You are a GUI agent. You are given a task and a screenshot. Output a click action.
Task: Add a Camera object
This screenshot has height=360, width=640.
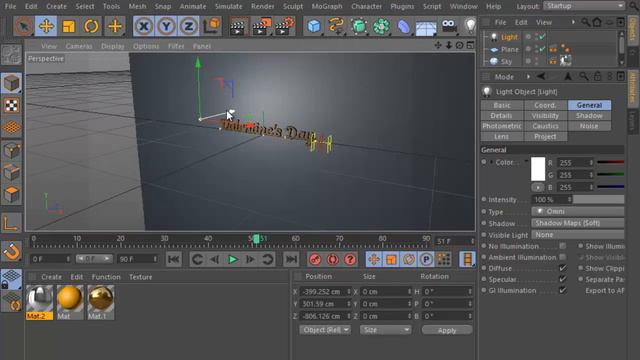tap(449, 26)
